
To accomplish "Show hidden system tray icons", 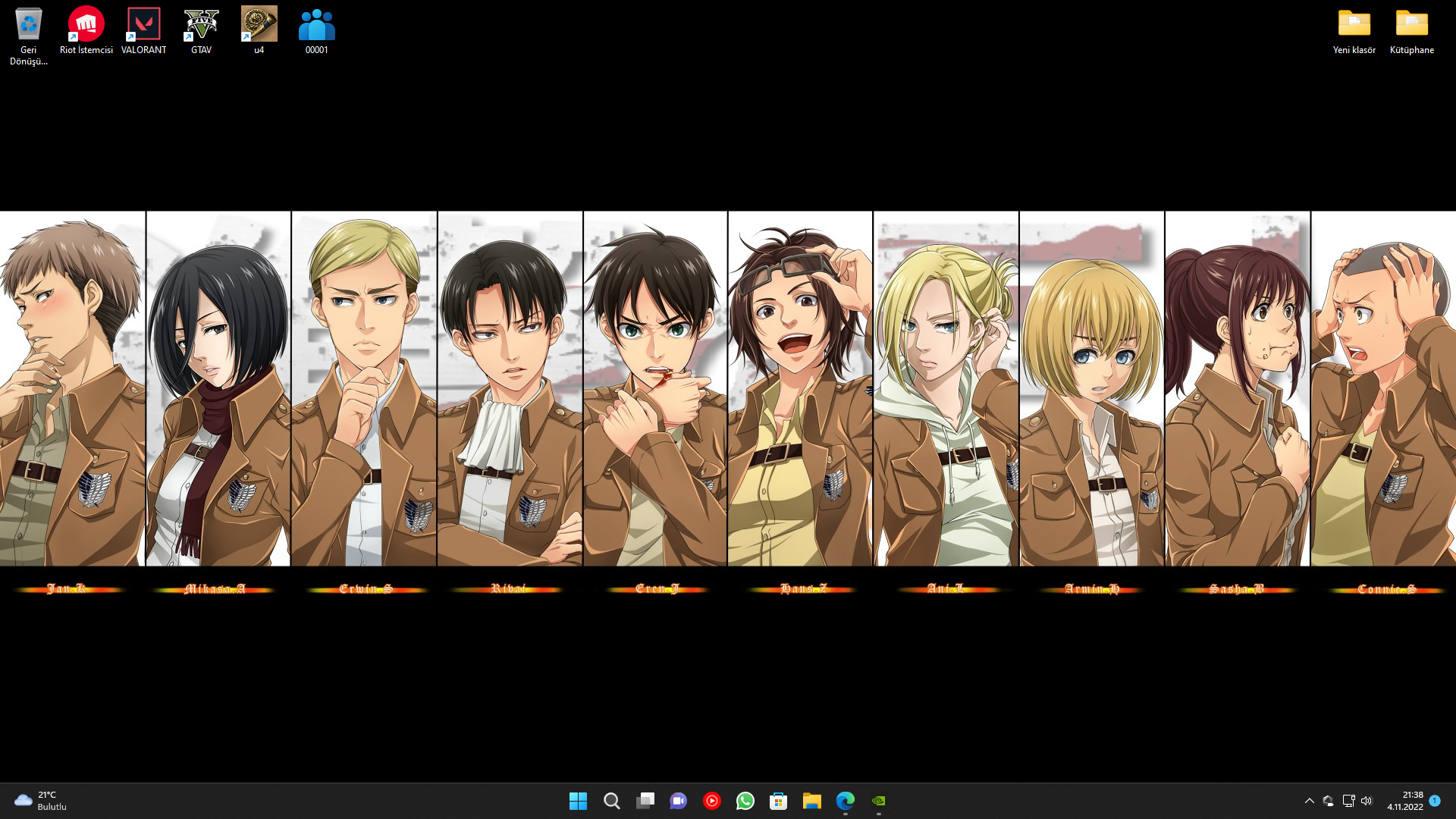I will (x=1310, y=801).
